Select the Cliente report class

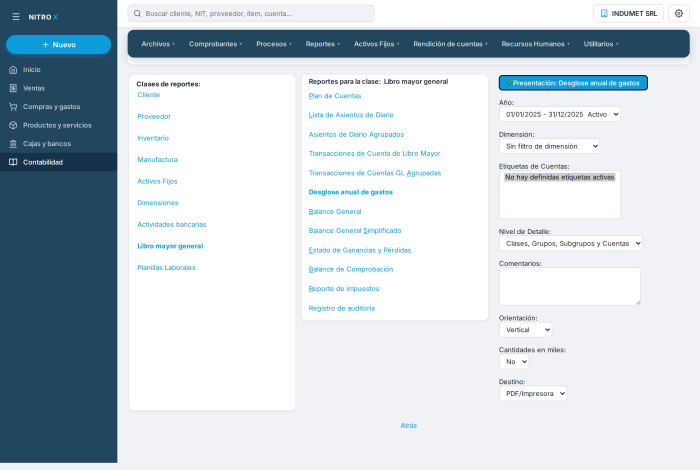click(x=149, y=95)
